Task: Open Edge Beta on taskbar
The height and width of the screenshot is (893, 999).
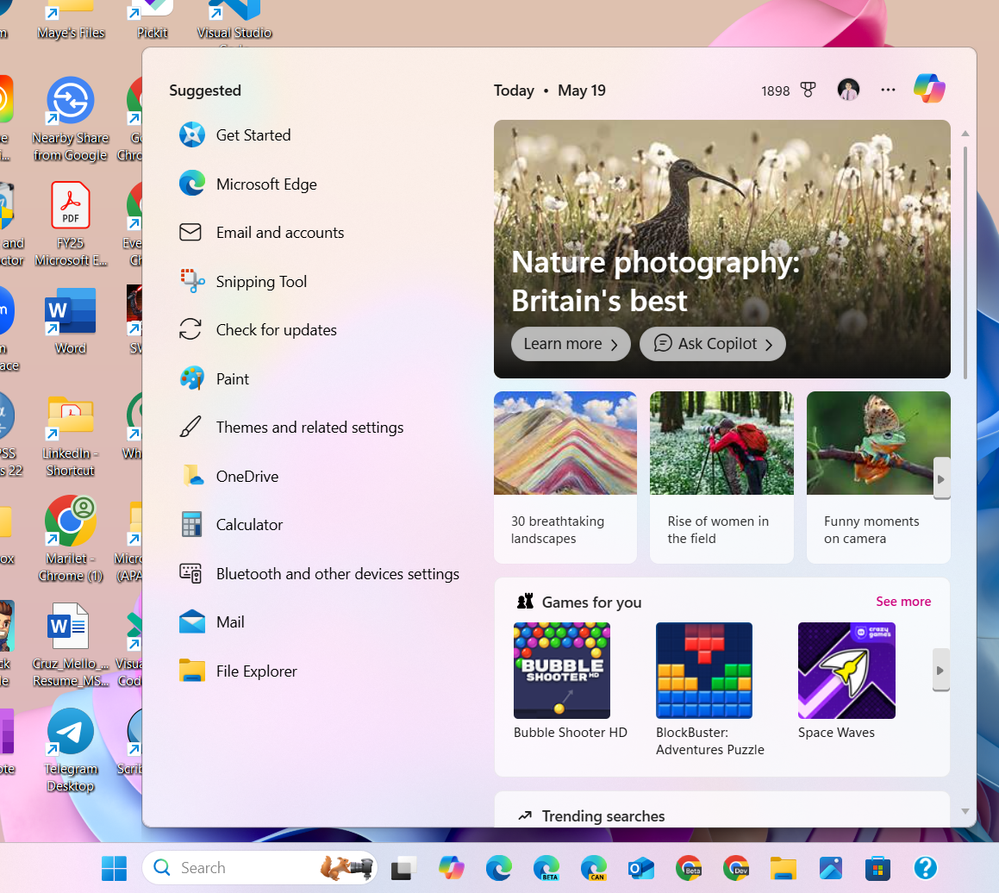Action: [546, 868]
